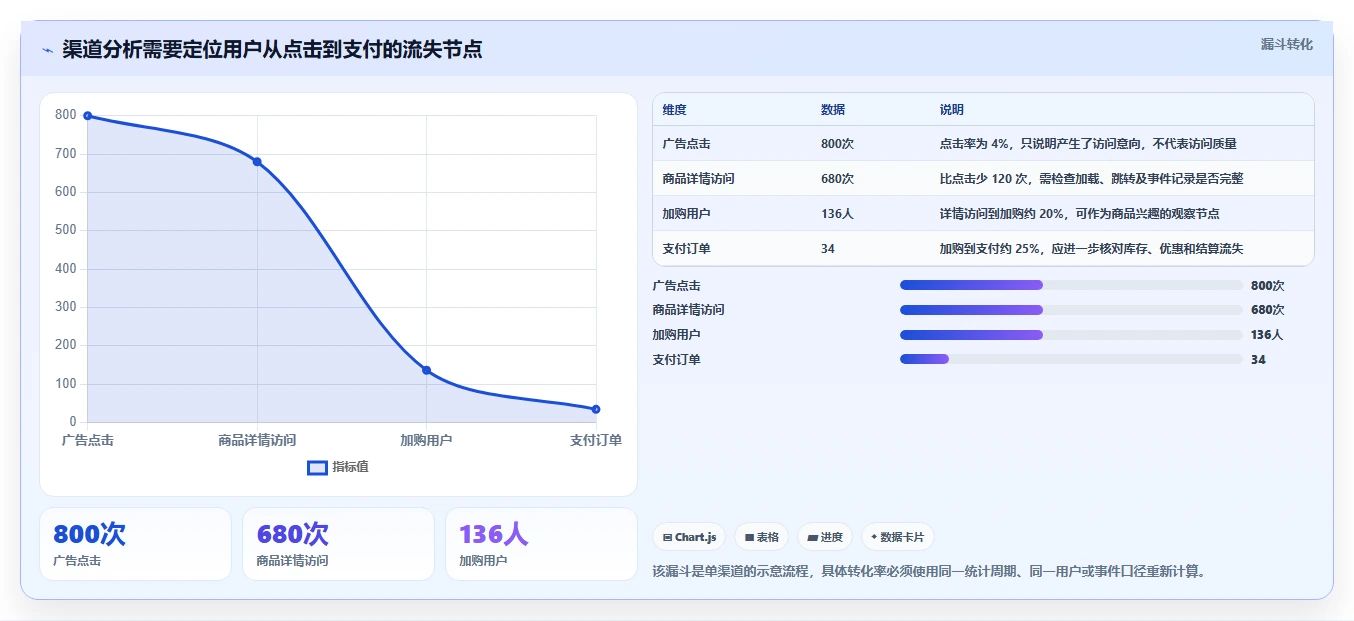Open the 800次 广告点击 data card
The image size is (1354, 621).
tap(135, 544)
